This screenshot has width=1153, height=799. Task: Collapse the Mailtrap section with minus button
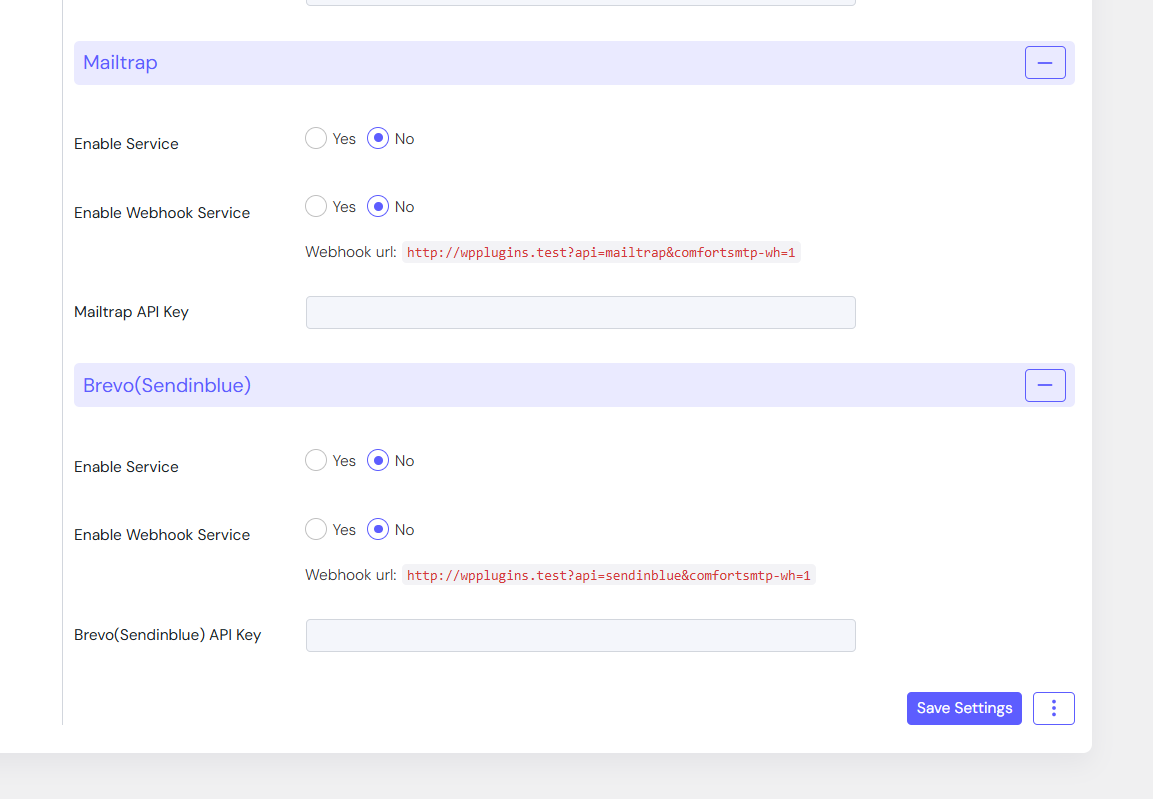point(1045,63)
